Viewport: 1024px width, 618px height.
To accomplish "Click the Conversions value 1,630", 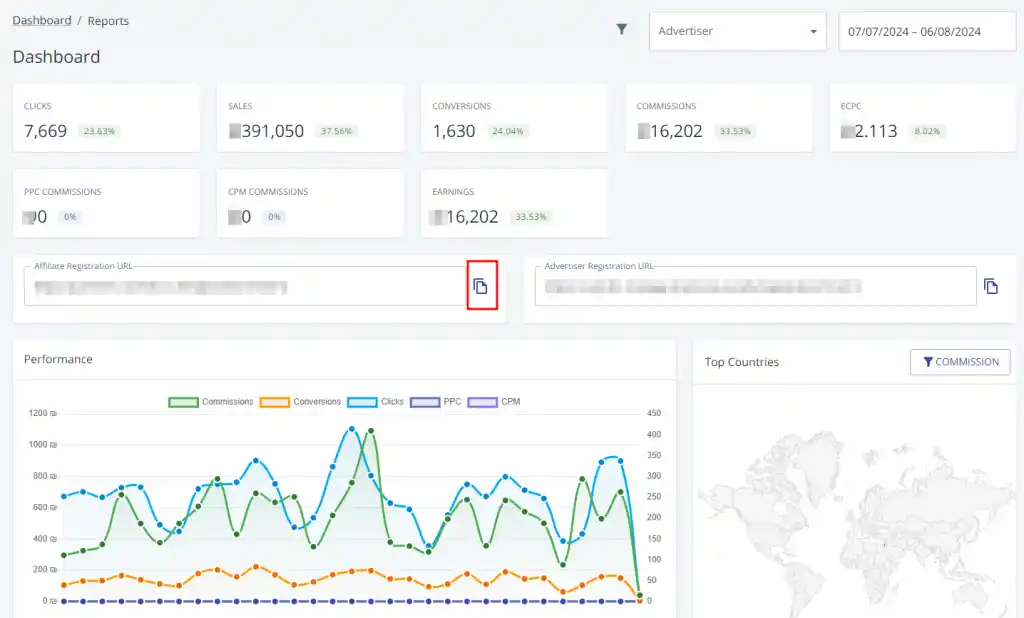I will (454, 131).
